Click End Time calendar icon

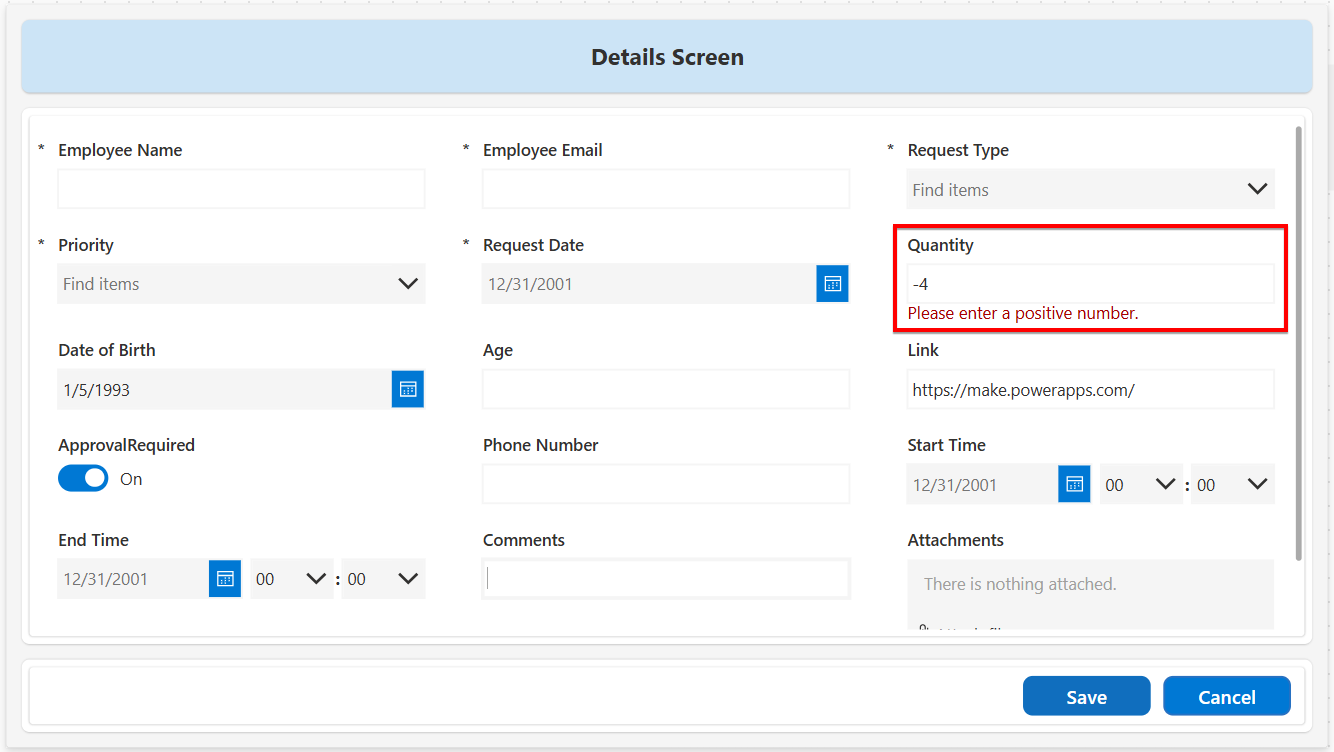tap(225, 579)
